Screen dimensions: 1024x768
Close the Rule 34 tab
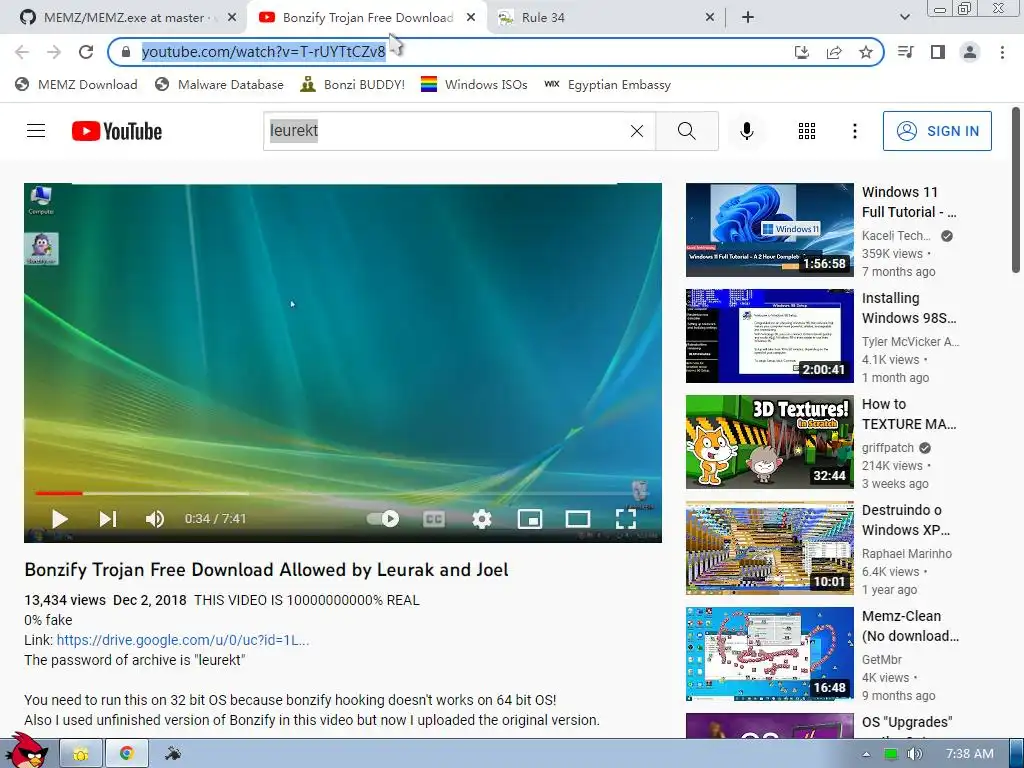pos(710,18)
